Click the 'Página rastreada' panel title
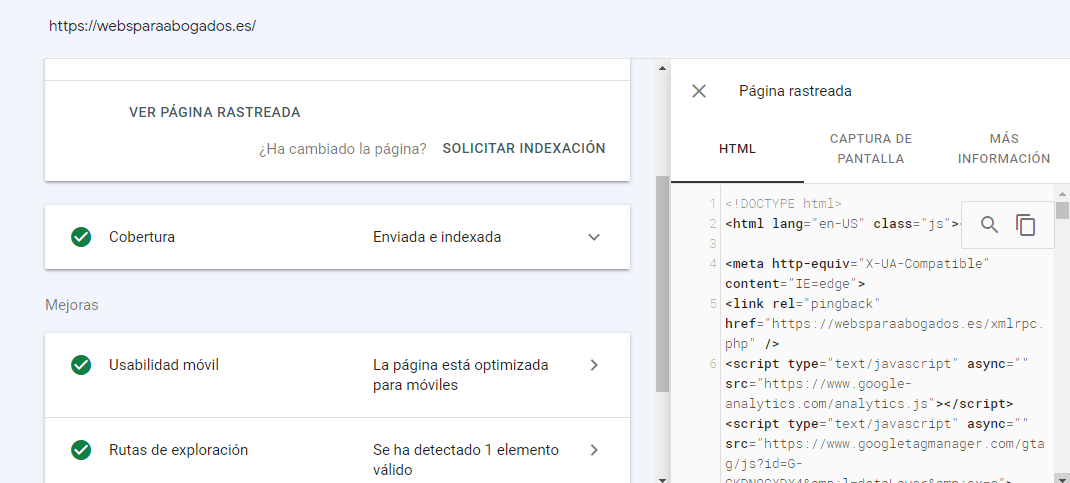 (795, 91)
